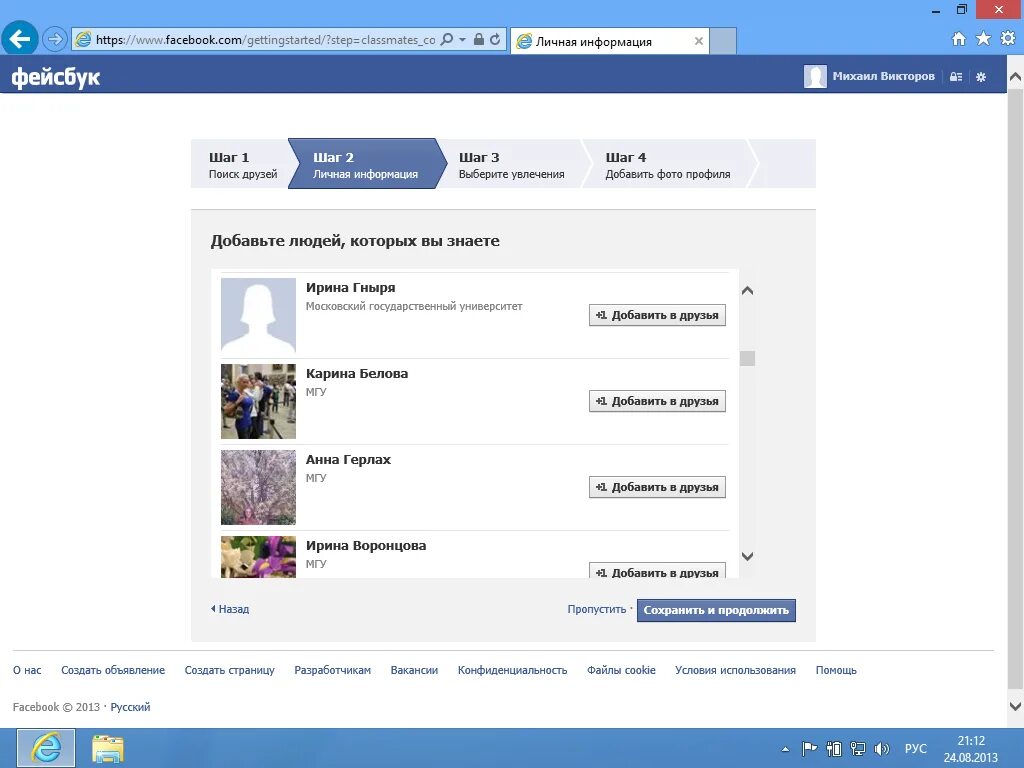Open the address bar history dropdown arrow
1024x768 pixels.
pos(462,40)
